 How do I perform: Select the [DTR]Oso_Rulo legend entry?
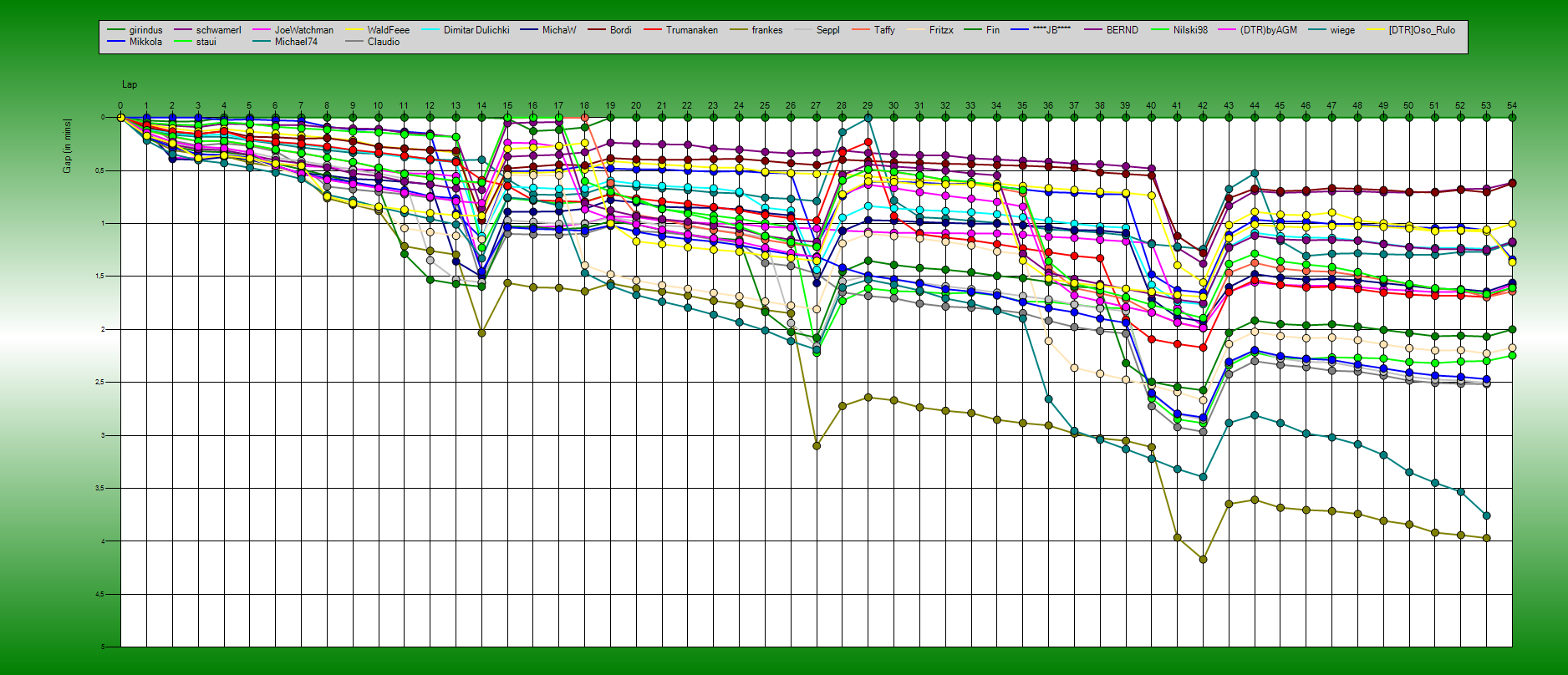[1421, 30]
